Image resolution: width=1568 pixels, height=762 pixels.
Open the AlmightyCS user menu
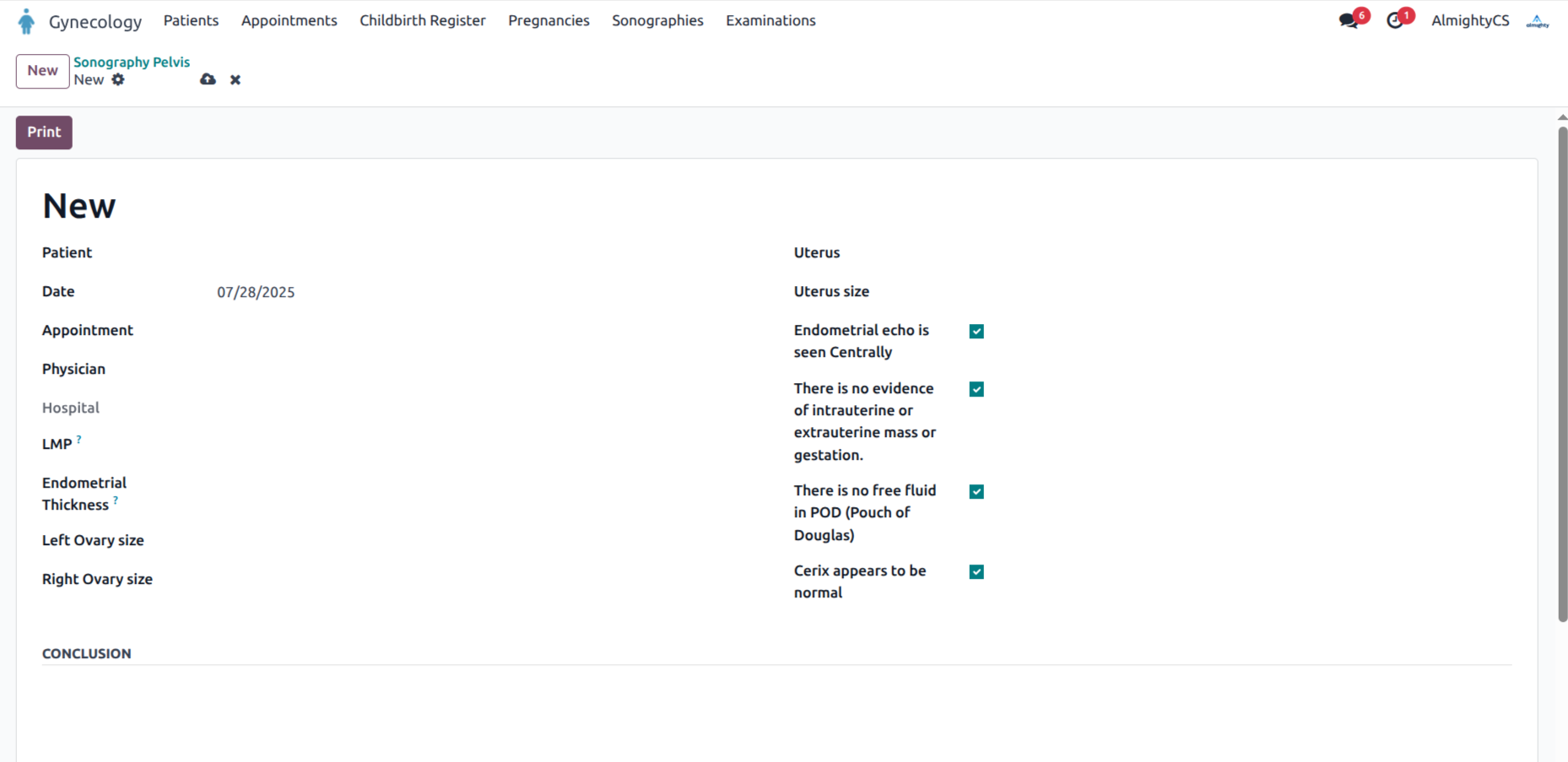1470,21
